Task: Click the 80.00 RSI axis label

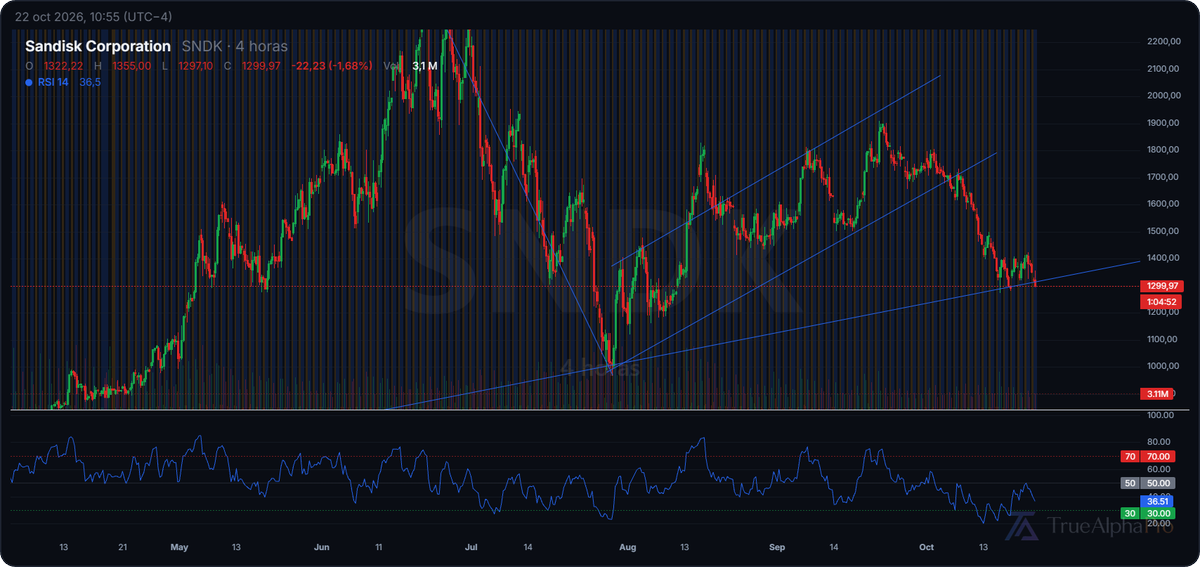Action: tap(1158, 441)
